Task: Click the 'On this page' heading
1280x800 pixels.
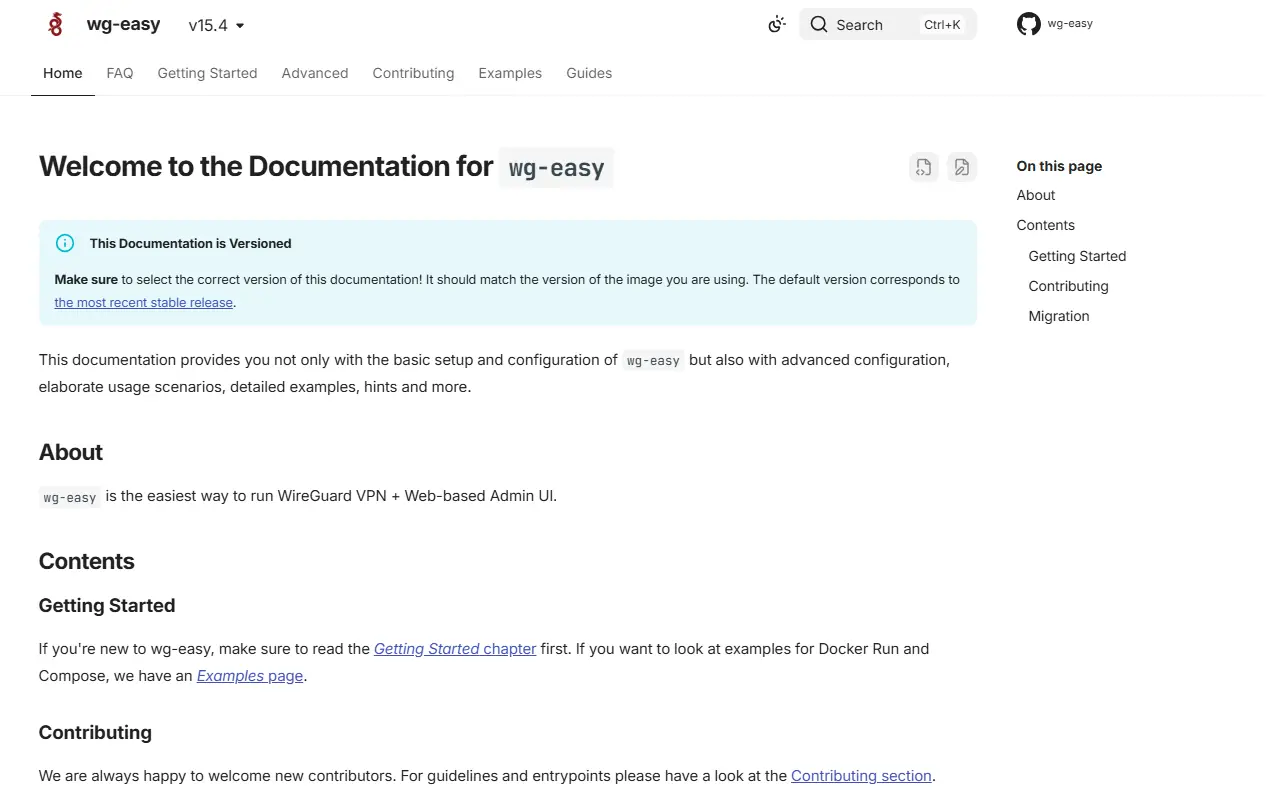Action: [x=1059, y=166]
